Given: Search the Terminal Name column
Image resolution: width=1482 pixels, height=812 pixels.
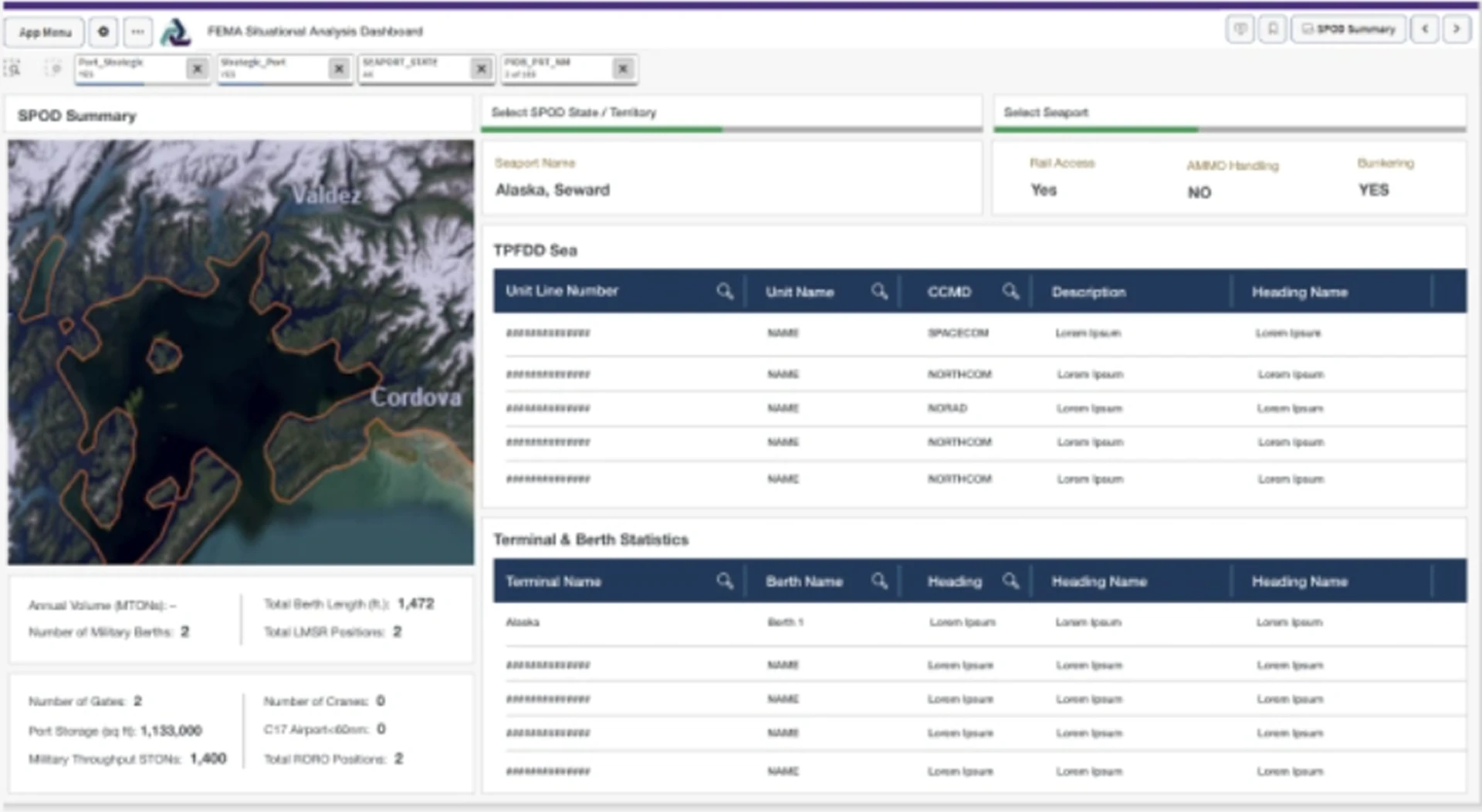Looking at the screenshot, I should (724, 580).
